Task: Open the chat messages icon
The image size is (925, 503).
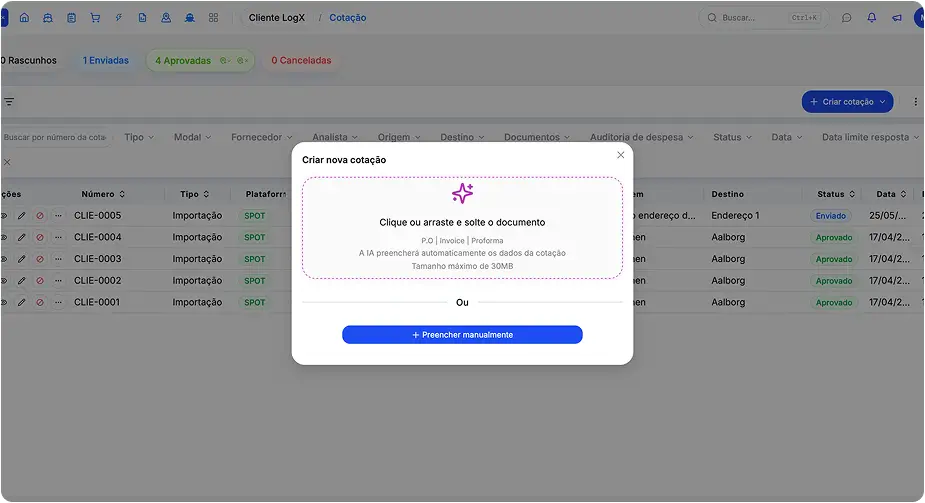Action: pos(847,18)
